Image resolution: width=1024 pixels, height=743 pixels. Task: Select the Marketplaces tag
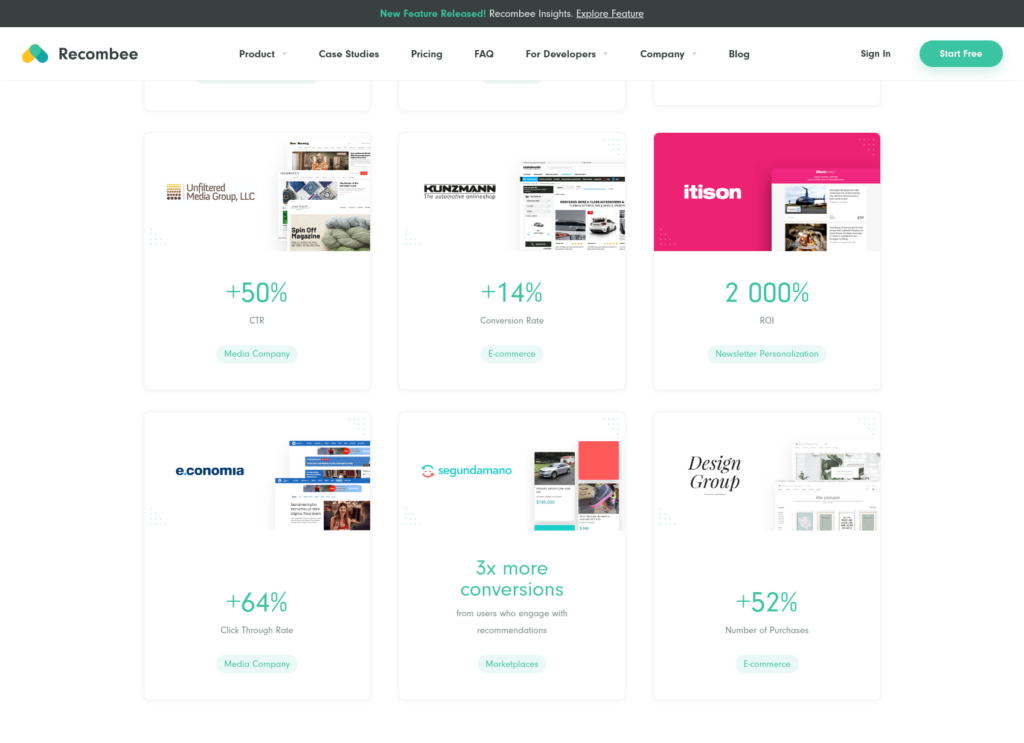511,664
